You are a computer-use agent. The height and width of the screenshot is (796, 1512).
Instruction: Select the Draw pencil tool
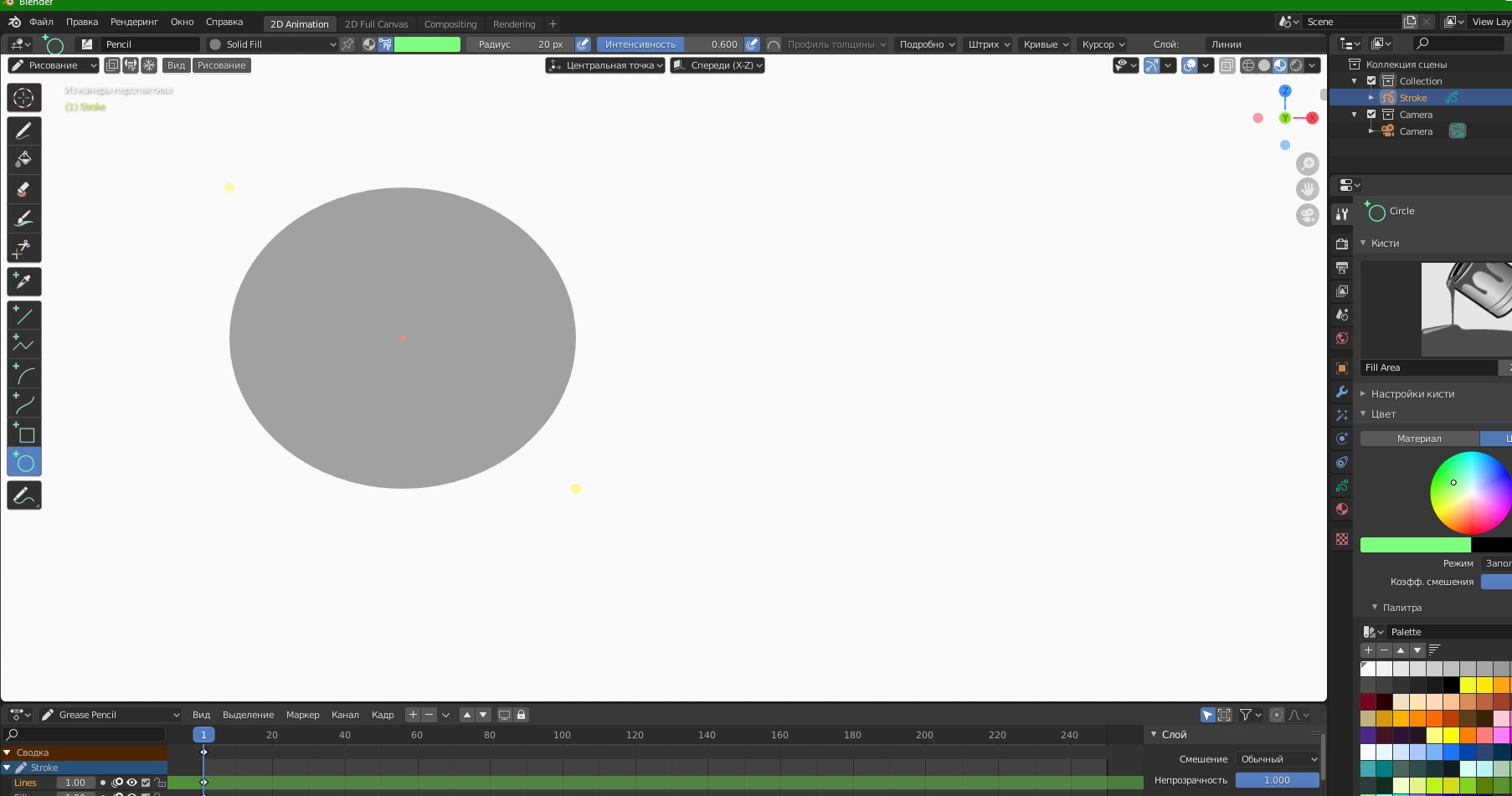[24, 131]
